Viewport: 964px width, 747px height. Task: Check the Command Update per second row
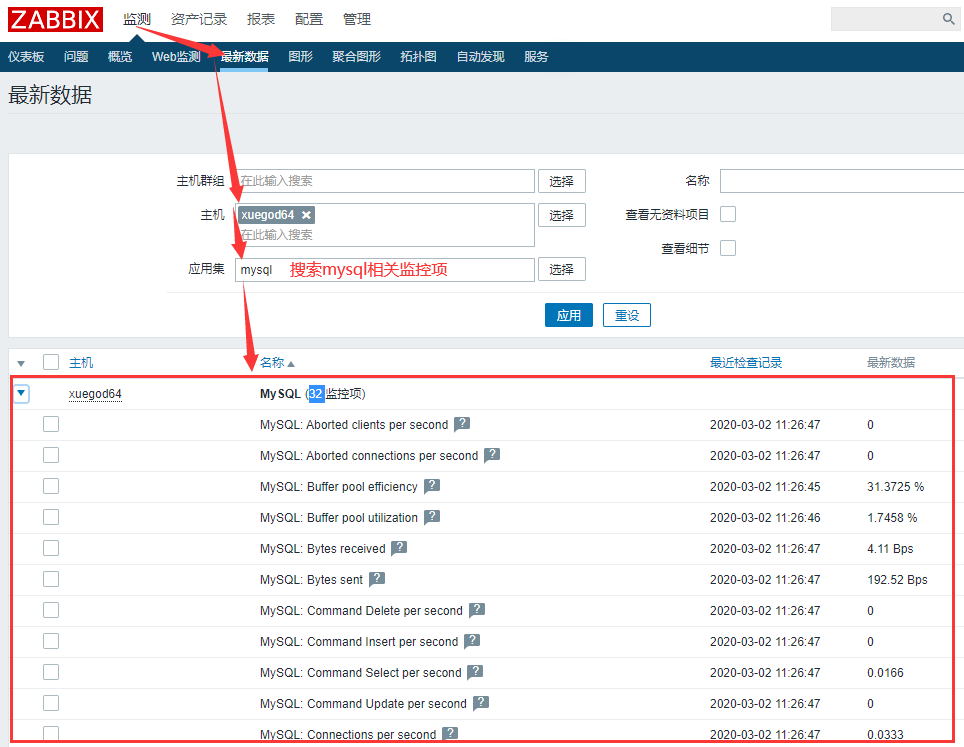coord(51,703)
